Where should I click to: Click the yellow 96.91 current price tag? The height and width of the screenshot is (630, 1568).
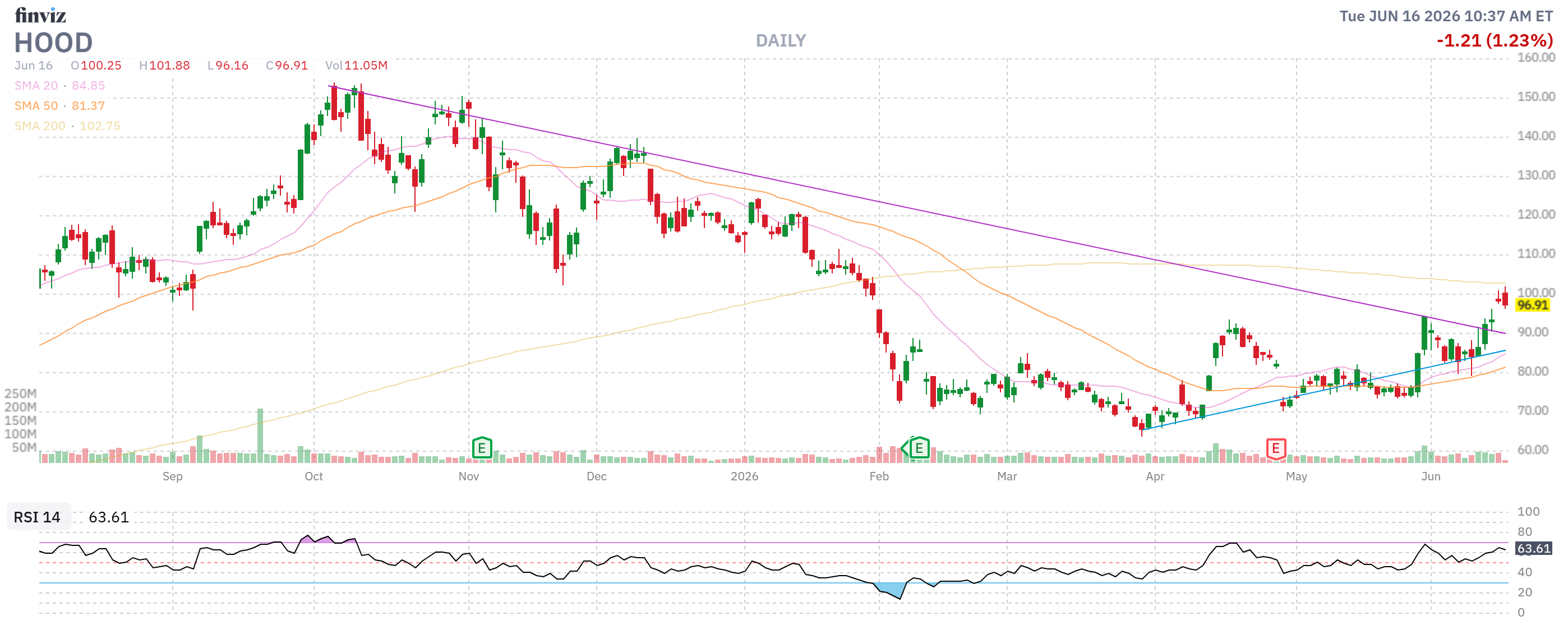point(1532,305)
